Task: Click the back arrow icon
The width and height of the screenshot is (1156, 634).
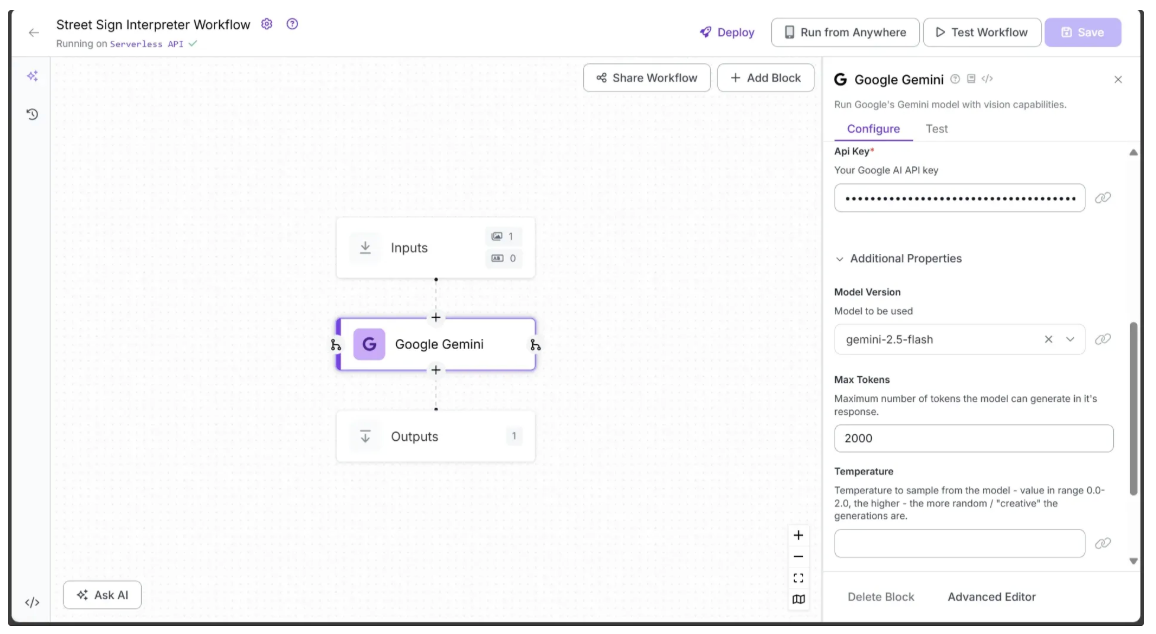Action: [x=33, y=32]
